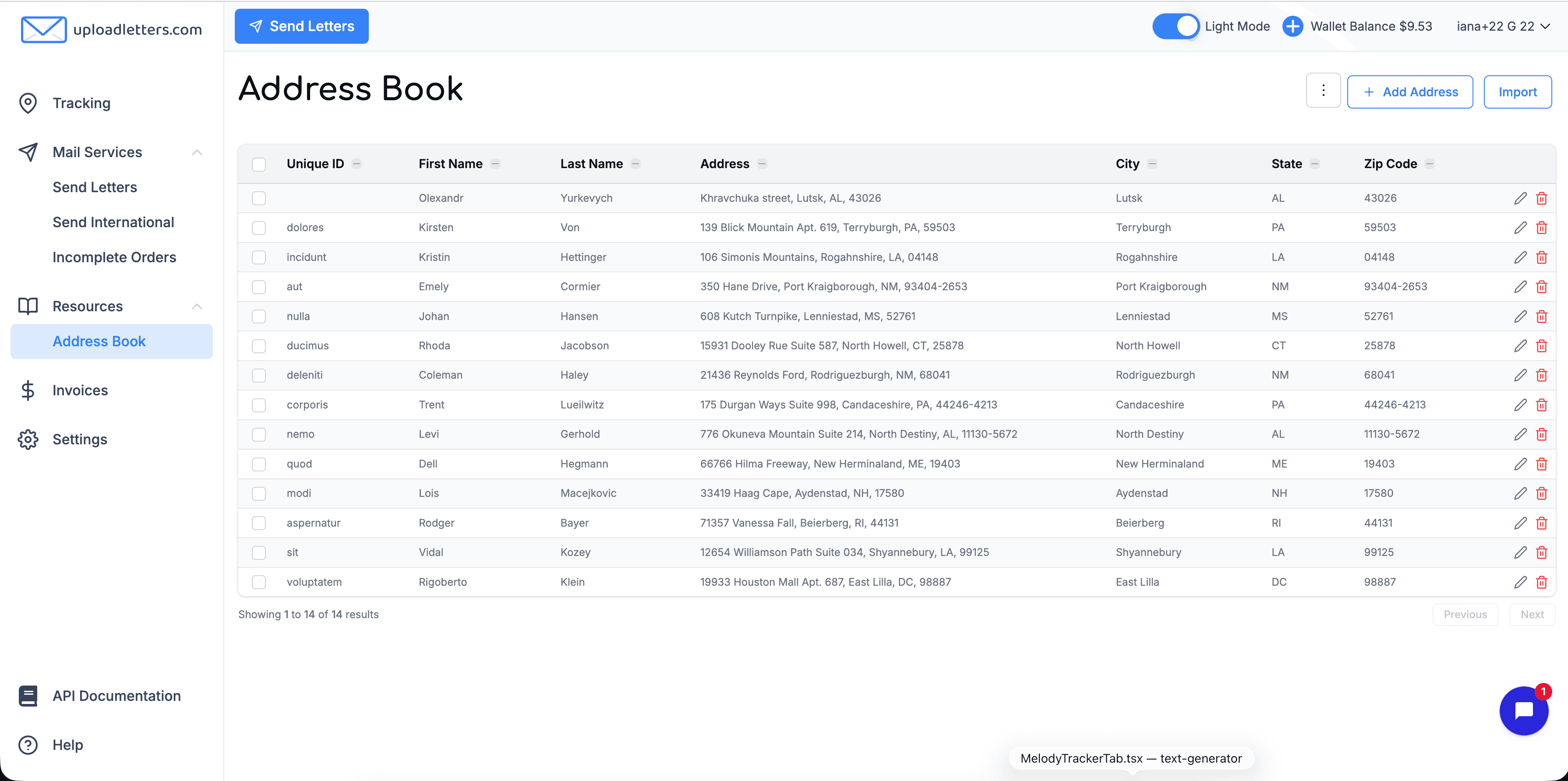Viewport: 1568px width, 781px height.
Task: Sort by the First Name column
Action: tap(495, 164)
